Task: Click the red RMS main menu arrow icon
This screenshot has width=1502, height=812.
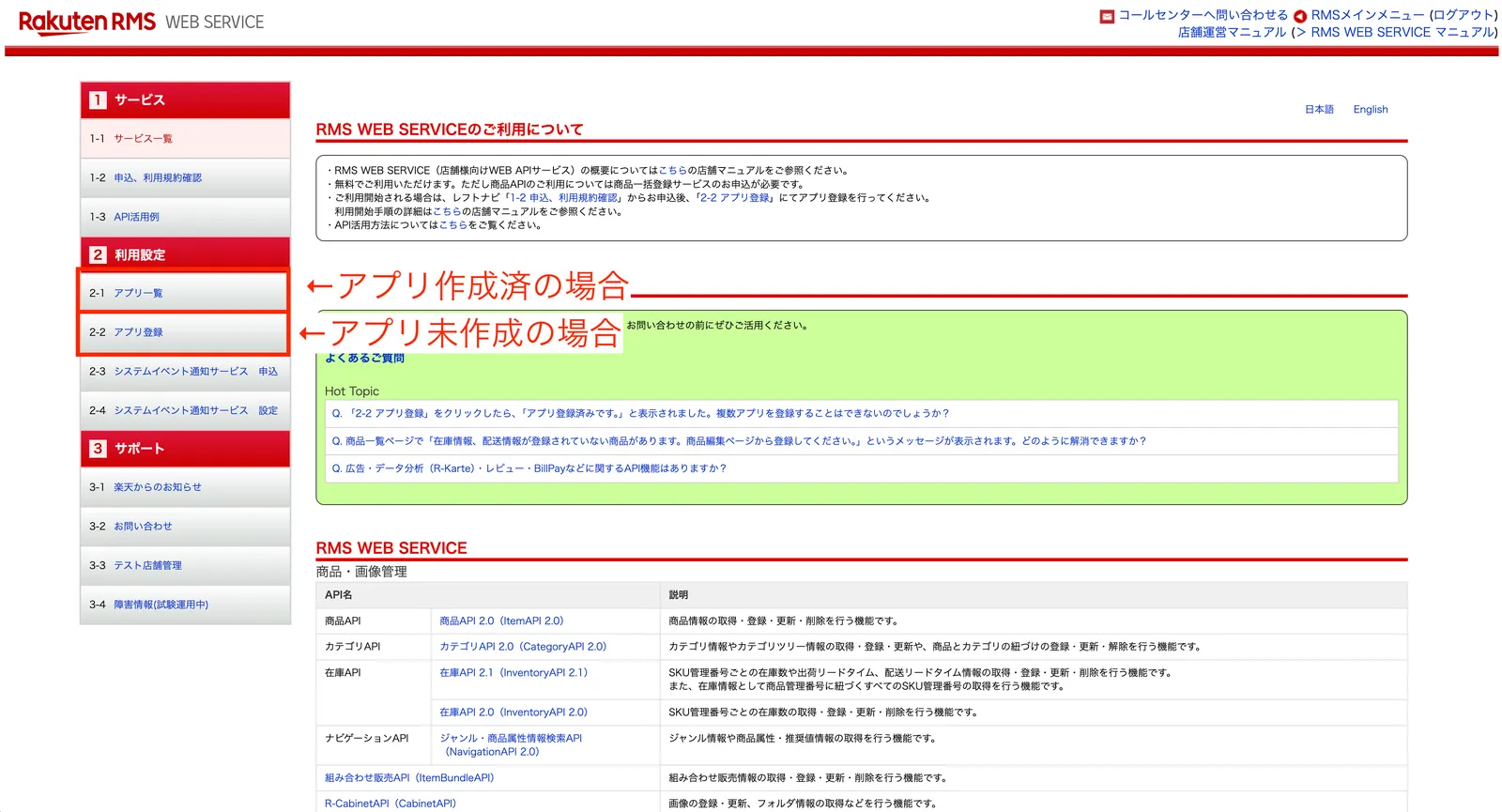Action: point(1300,16)
